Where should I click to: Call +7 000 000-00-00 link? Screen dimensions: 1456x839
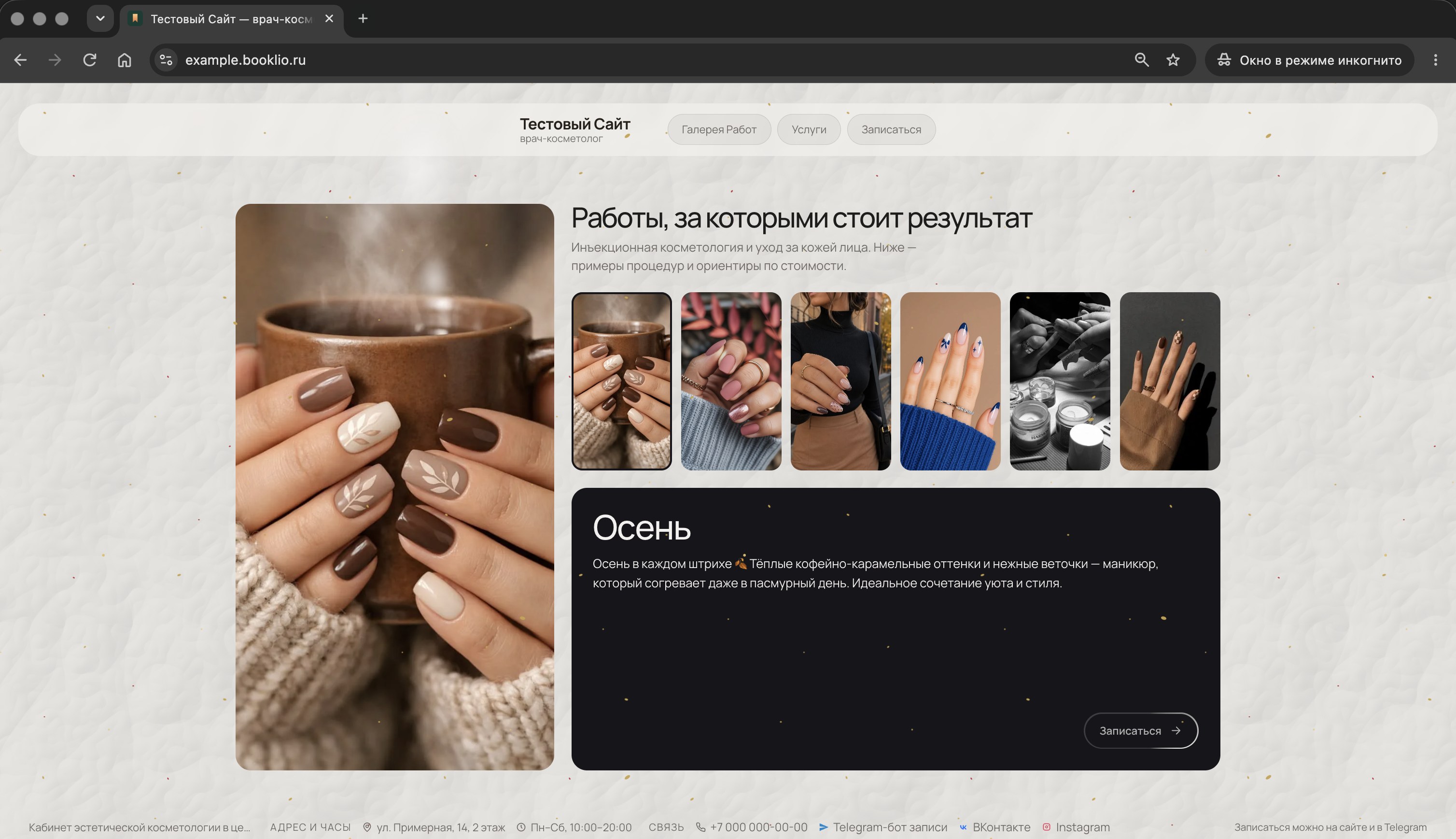pyautogui.click(x=758, y=827)
